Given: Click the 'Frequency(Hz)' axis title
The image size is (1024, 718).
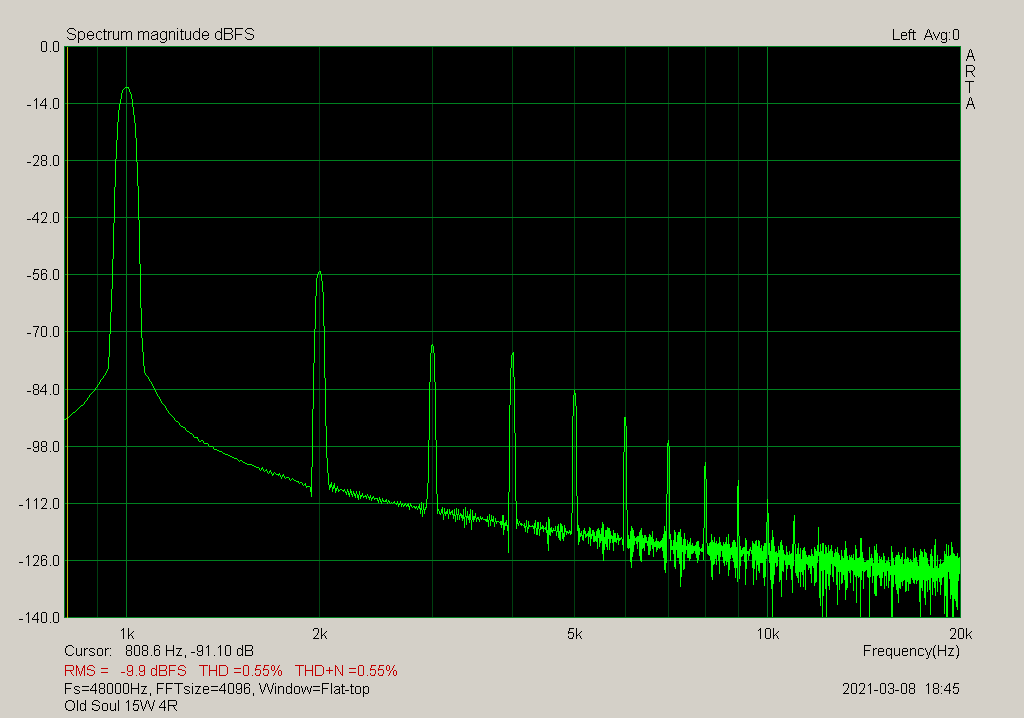Looking at the screenshot, I should (911, 651).
